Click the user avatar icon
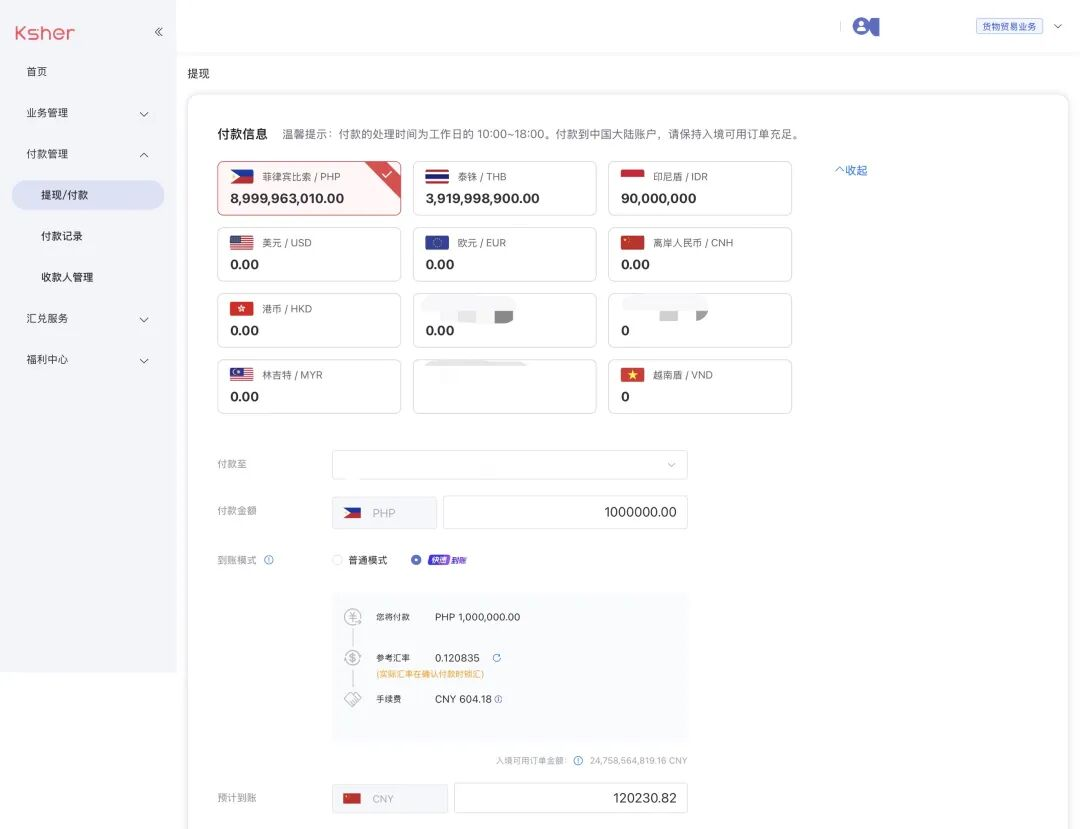Image resolution: width=1080 pixels, height=829 pixels. [865, 27]
